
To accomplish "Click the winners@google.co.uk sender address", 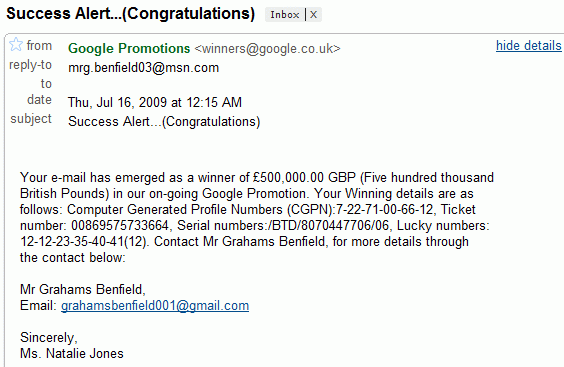I will point(267,49).
